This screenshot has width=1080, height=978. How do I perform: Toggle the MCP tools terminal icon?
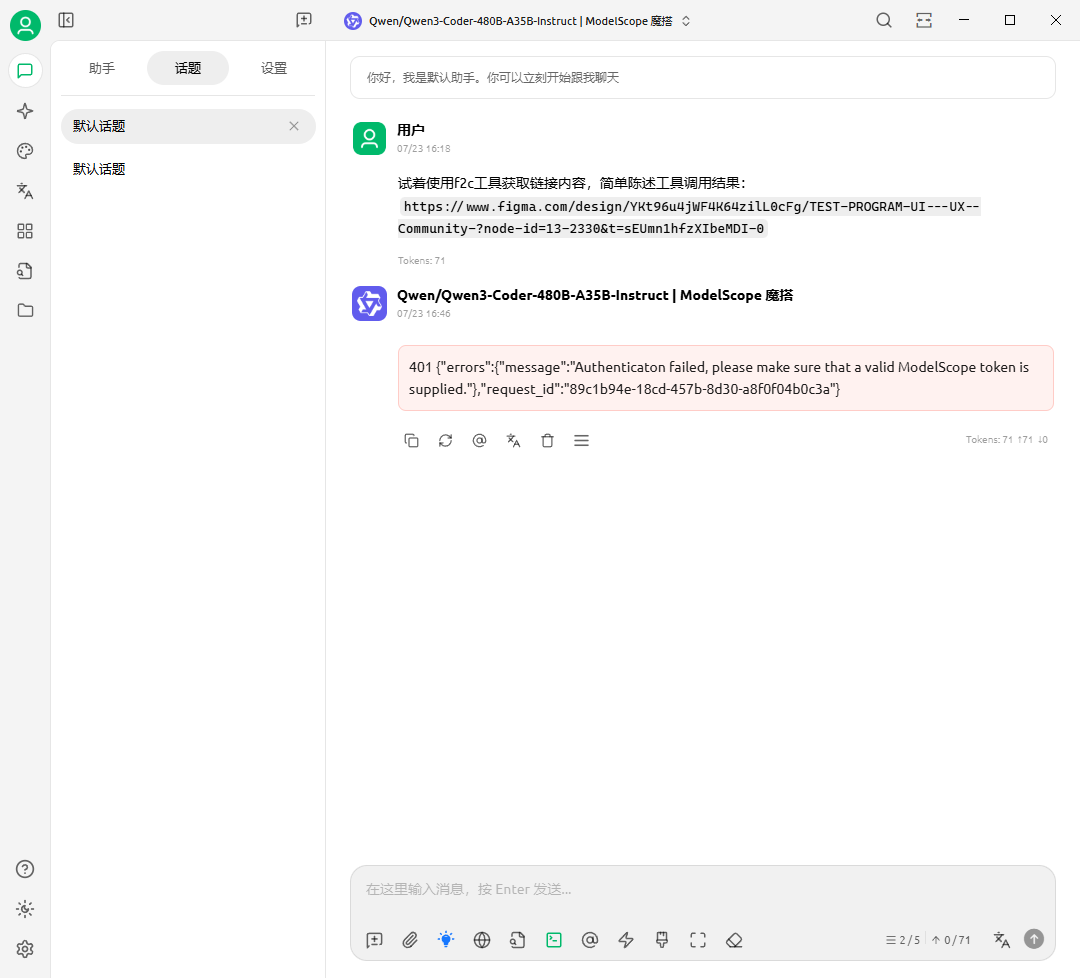554,940
